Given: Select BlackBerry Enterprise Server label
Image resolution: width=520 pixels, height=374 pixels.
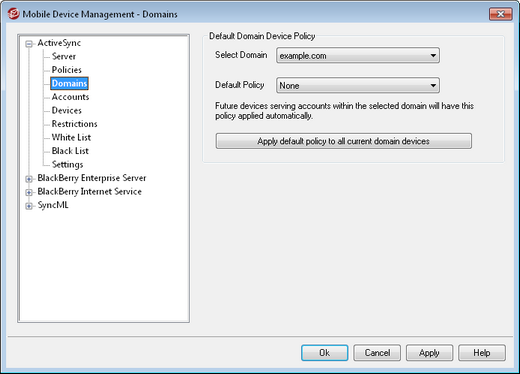Looking at the screenshot, I should click(x=92, y=178).
